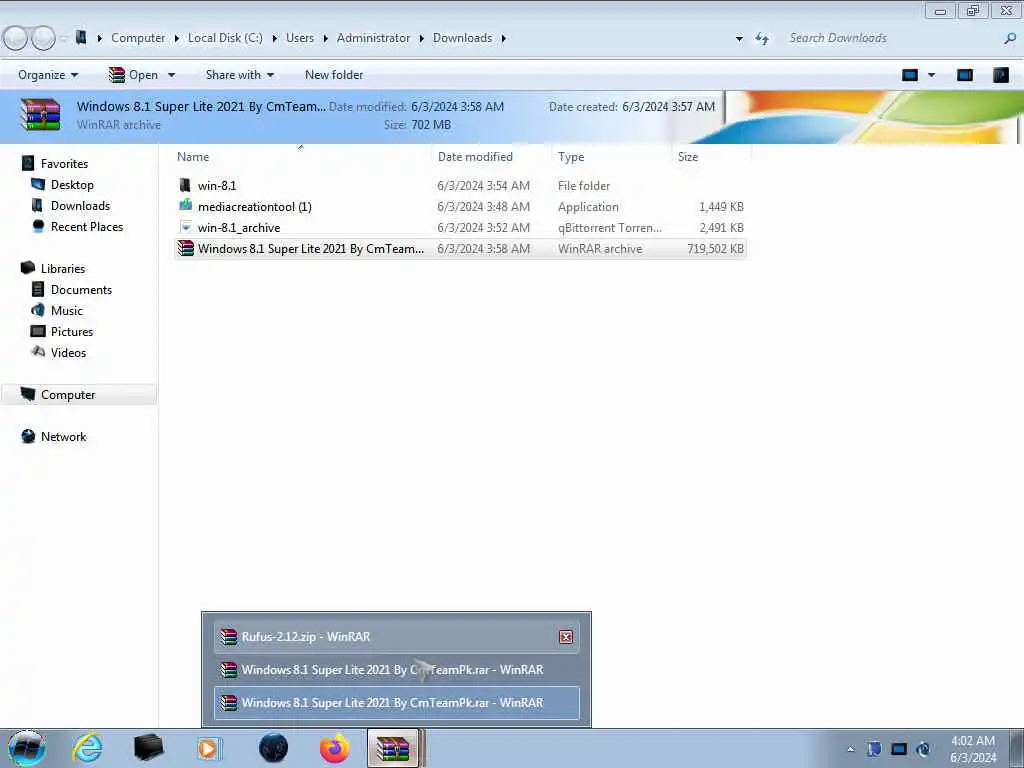This screenshot has height=768, width=1024.
Task: Expand breadcrumb arrow after Users
Action: pyautogui.click(x=325, y=39)
